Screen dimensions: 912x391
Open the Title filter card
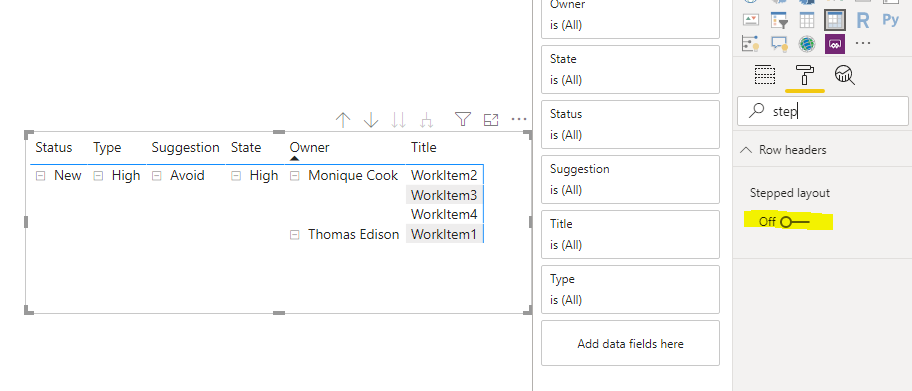click(630, 234)
